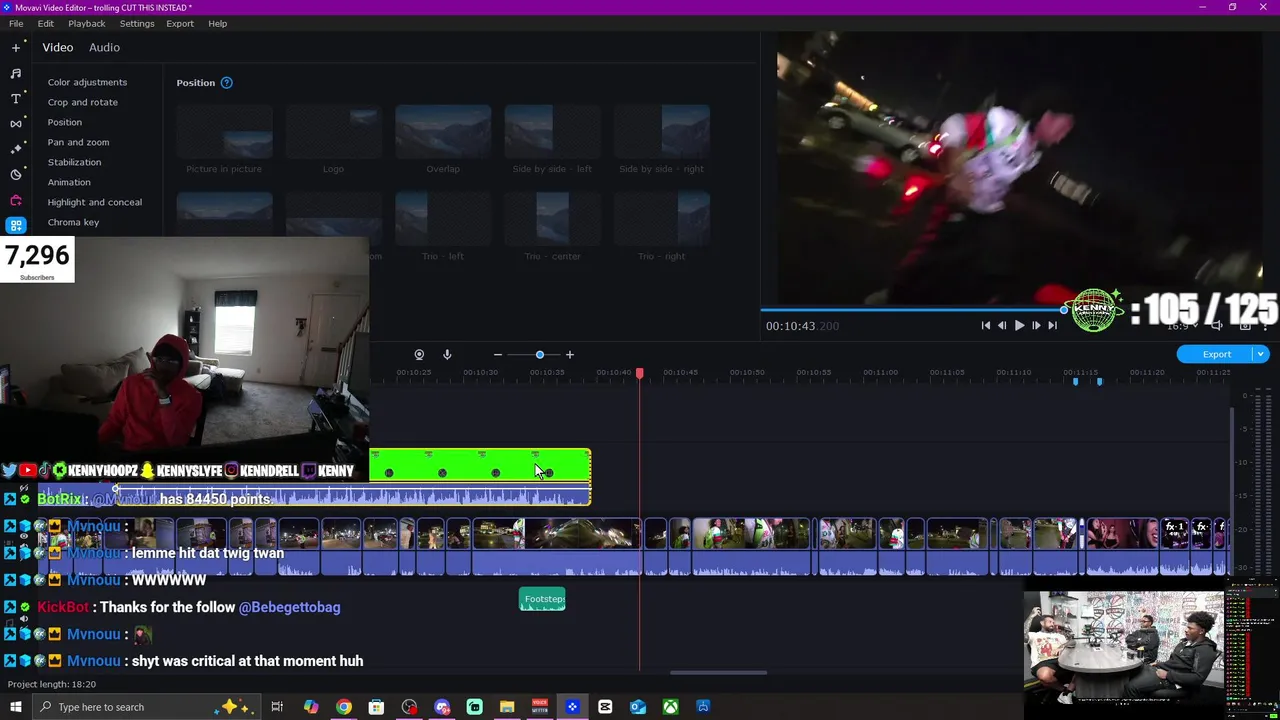Zoom in timeline with plus icon
Viewport: 1280px width, 720px height.
[x=570, y=354]
